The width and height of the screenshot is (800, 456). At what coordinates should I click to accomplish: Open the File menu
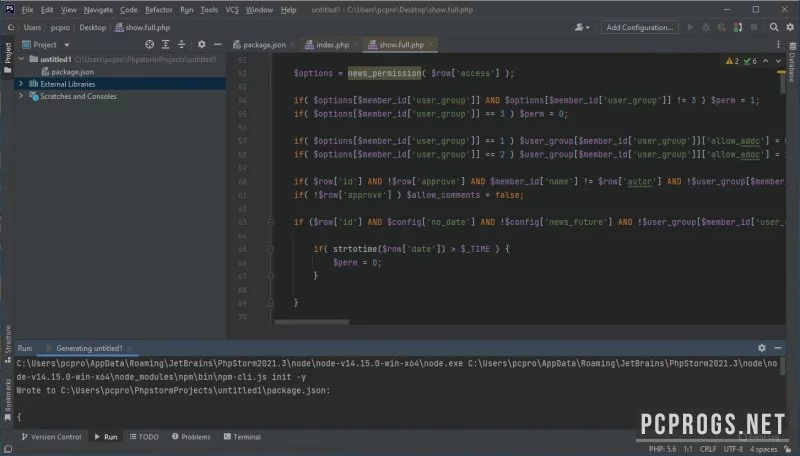point(27,10)
